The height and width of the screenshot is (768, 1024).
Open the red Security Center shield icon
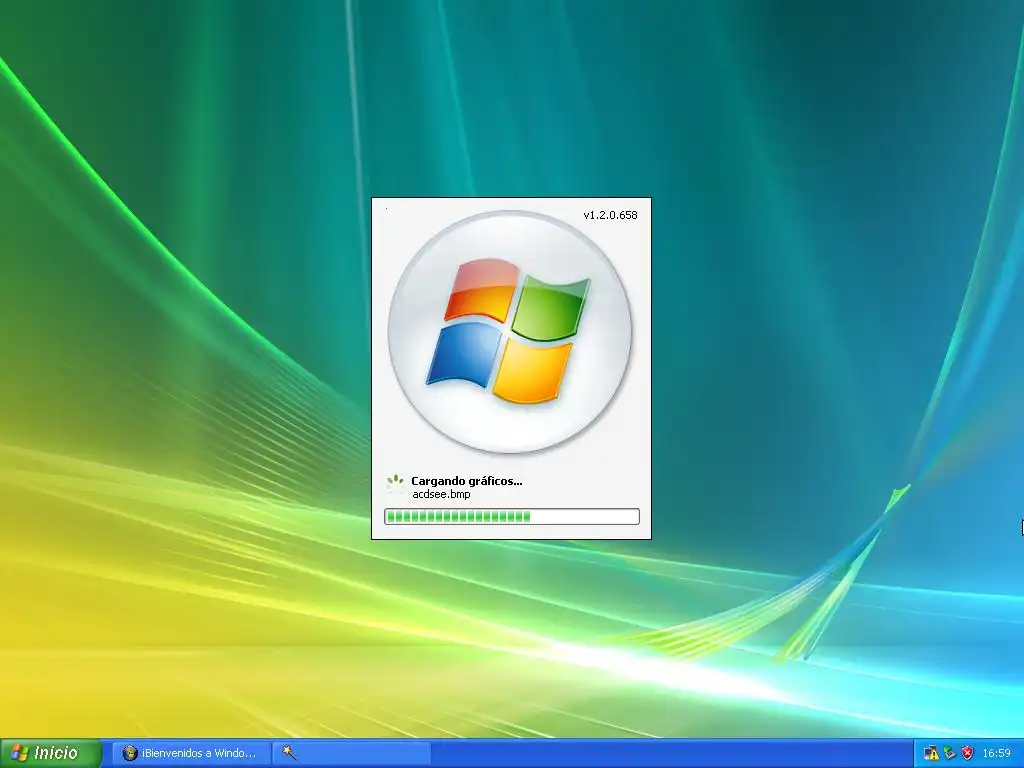(967, 754)
